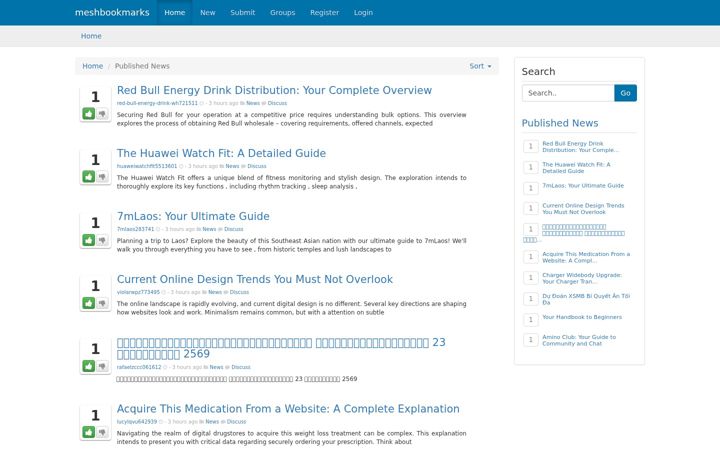The image size is (720, 450).
Task: Open Groups in the top navigation
Action: [282, 12]
